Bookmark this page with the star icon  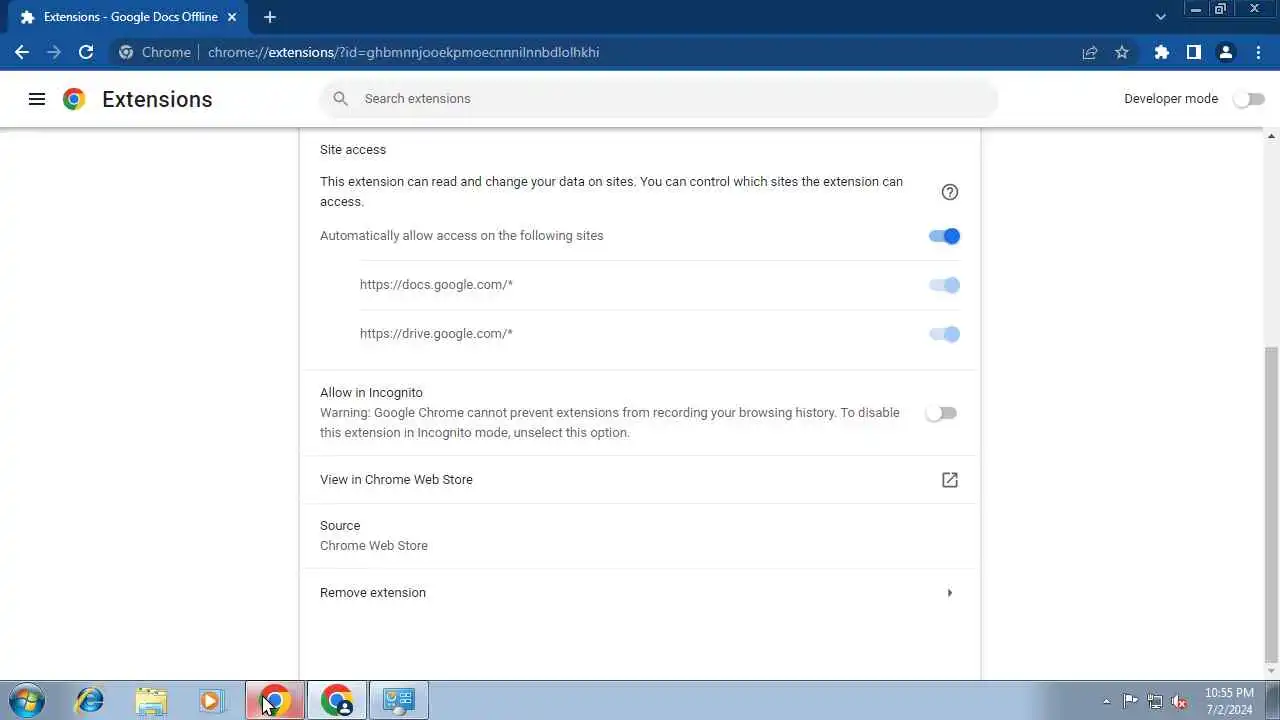pyautogui.click(x=1122, y=52)
